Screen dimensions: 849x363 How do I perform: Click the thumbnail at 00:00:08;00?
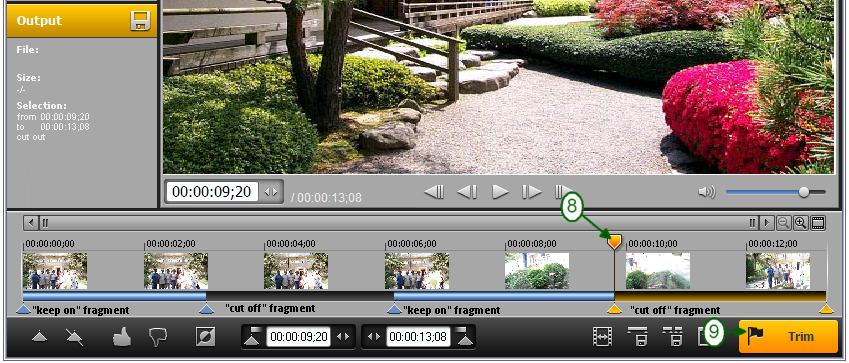click(537, 271)
